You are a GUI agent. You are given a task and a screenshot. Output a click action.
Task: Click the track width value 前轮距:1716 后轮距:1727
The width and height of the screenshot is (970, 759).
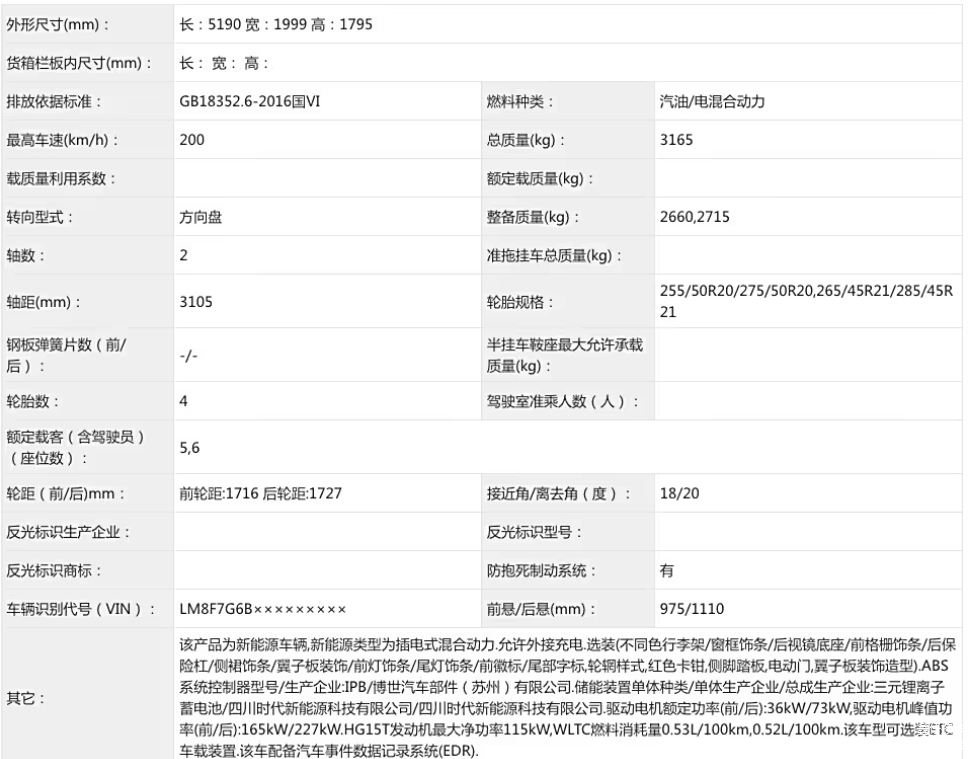(x=260, y=493)
